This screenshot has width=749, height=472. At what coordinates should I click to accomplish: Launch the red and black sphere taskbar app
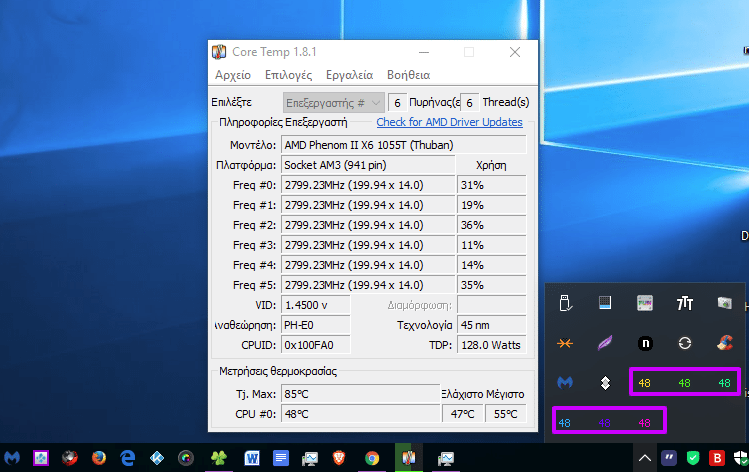coord(70,458)
